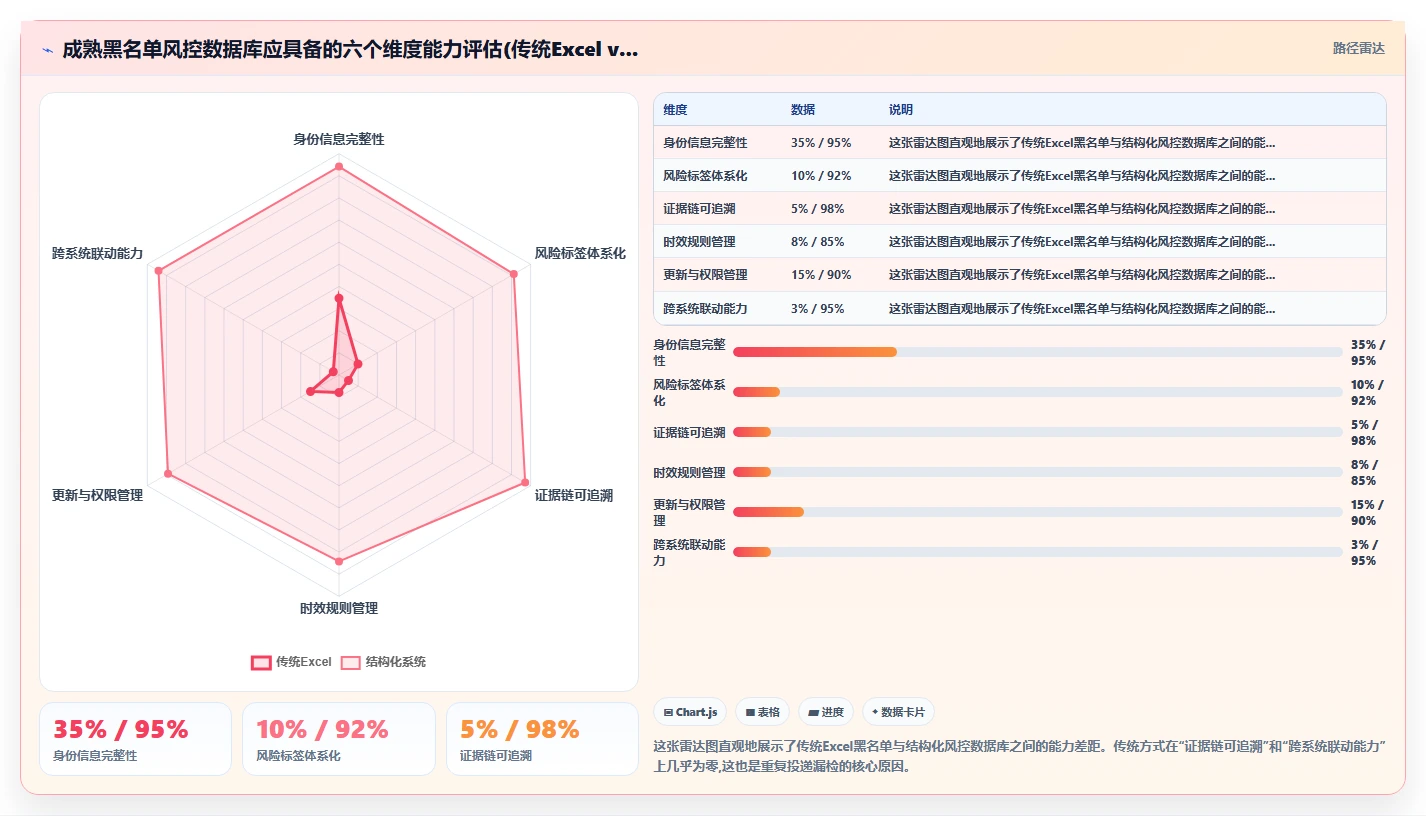Click the 风险标签体系化 progress bar
The height and width of the screenshot is (816, 1426).
click(1038, 392)
